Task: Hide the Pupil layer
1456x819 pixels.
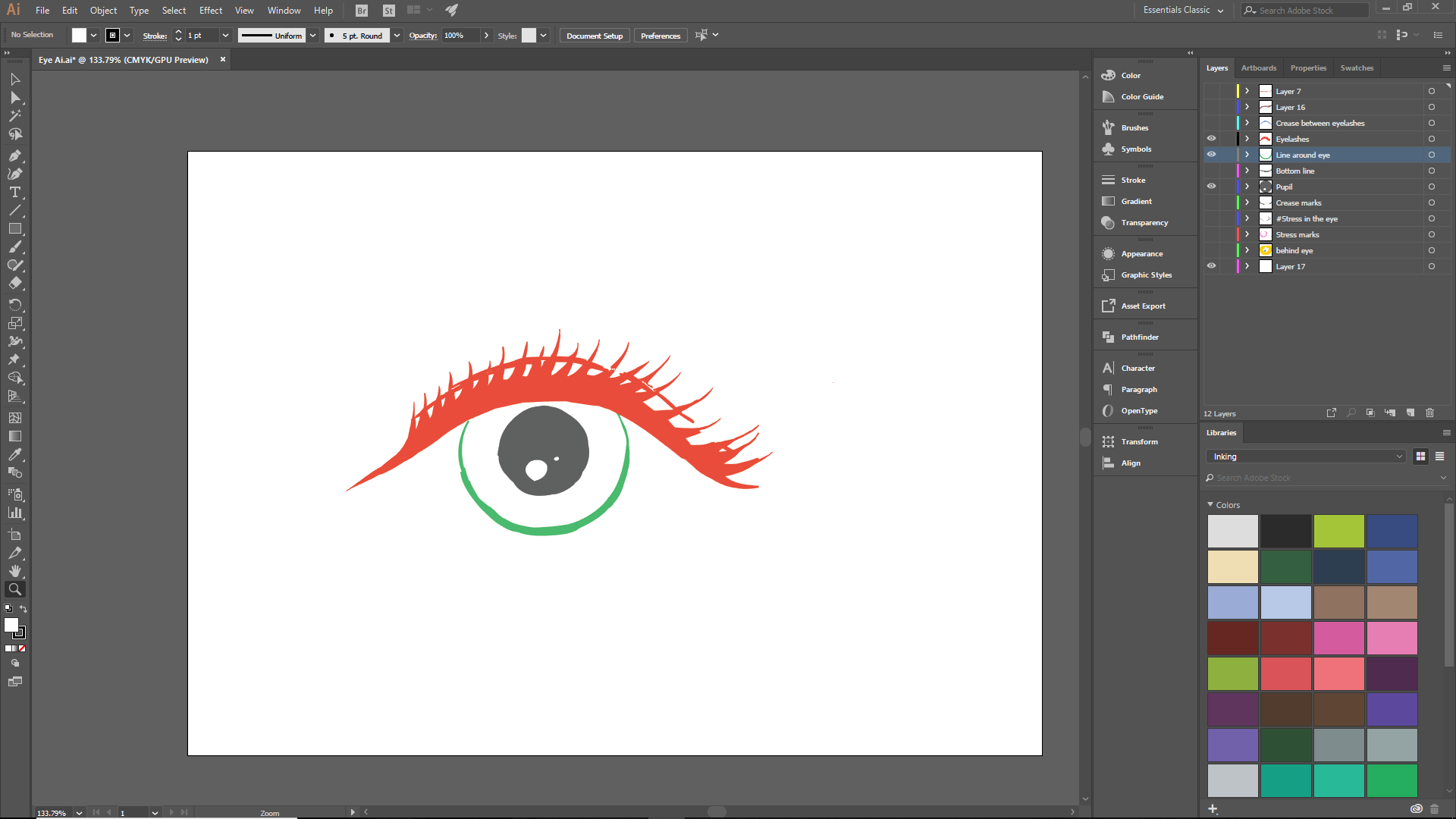Action: point(1211,187)
